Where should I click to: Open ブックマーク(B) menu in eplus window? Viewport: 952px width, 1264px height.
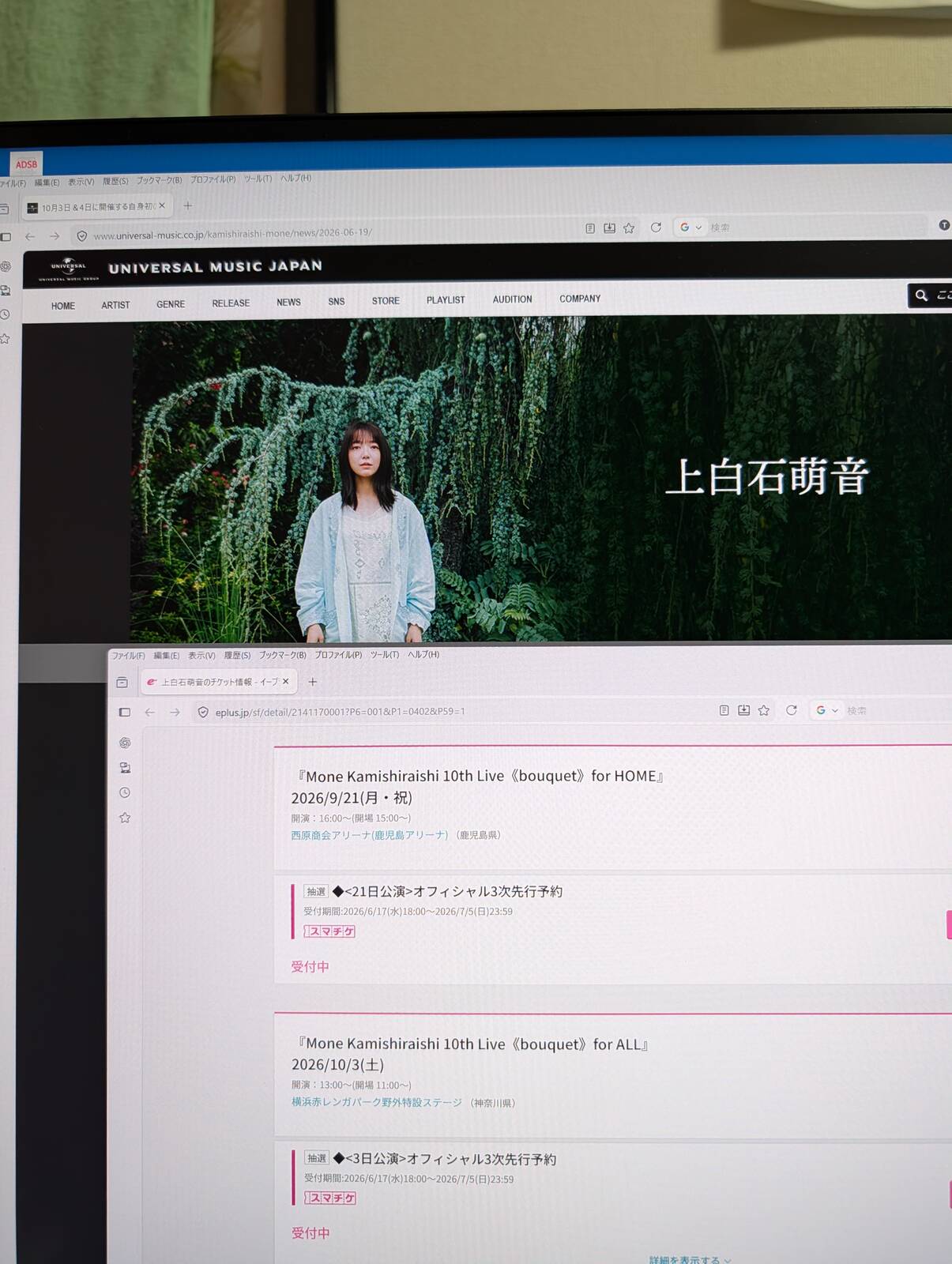(282, 655)
